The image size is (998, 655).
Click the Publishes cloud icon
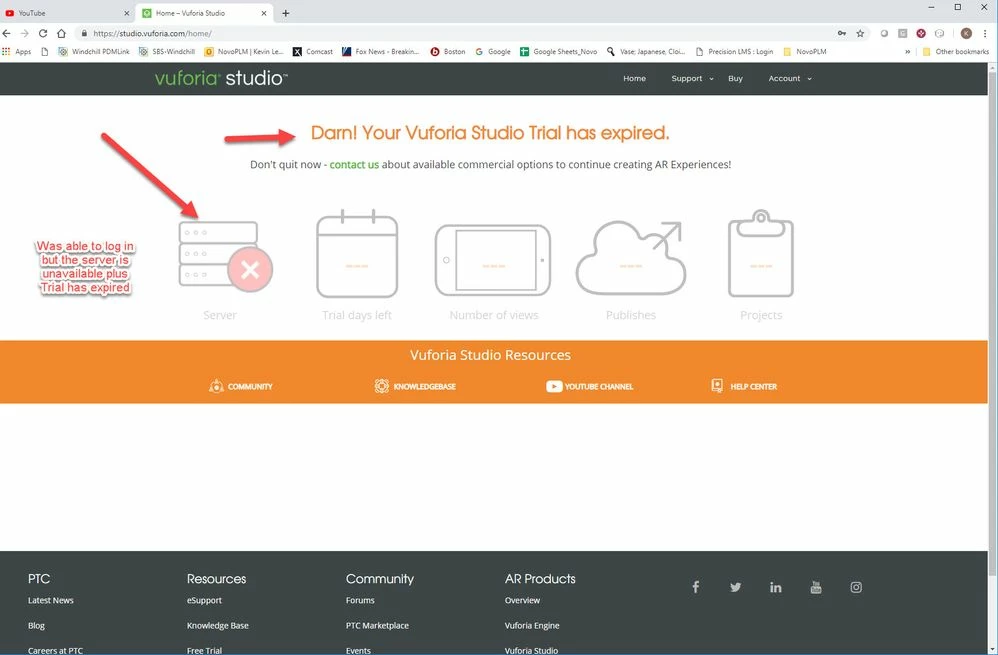coord(631,258)
